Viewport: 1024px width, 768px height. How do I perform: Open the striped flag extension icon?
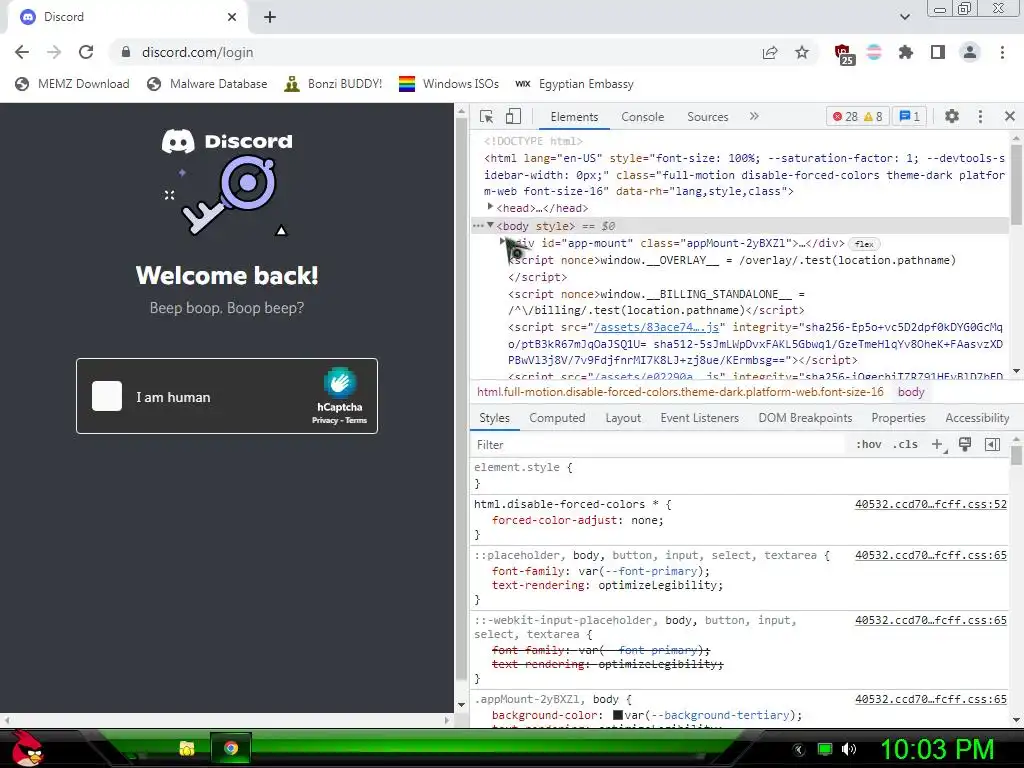[x=874, y=52]
